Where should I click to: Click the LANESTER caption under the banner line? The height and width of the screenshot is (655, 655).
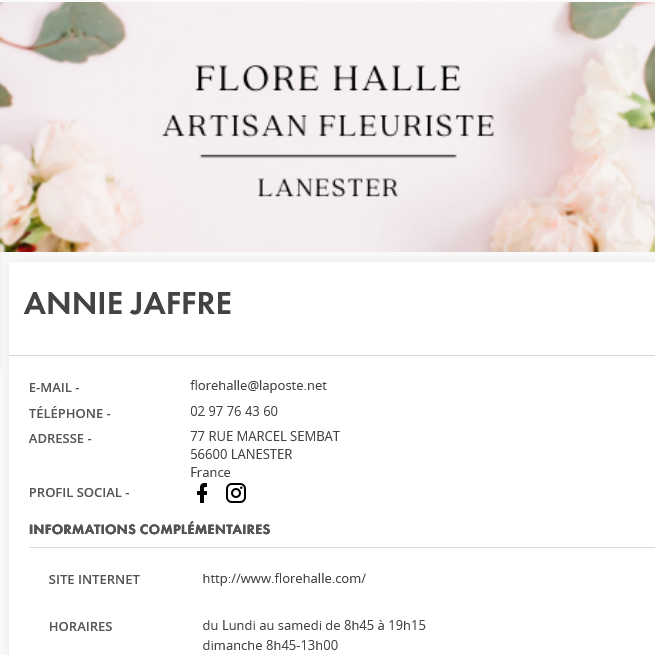328,188
